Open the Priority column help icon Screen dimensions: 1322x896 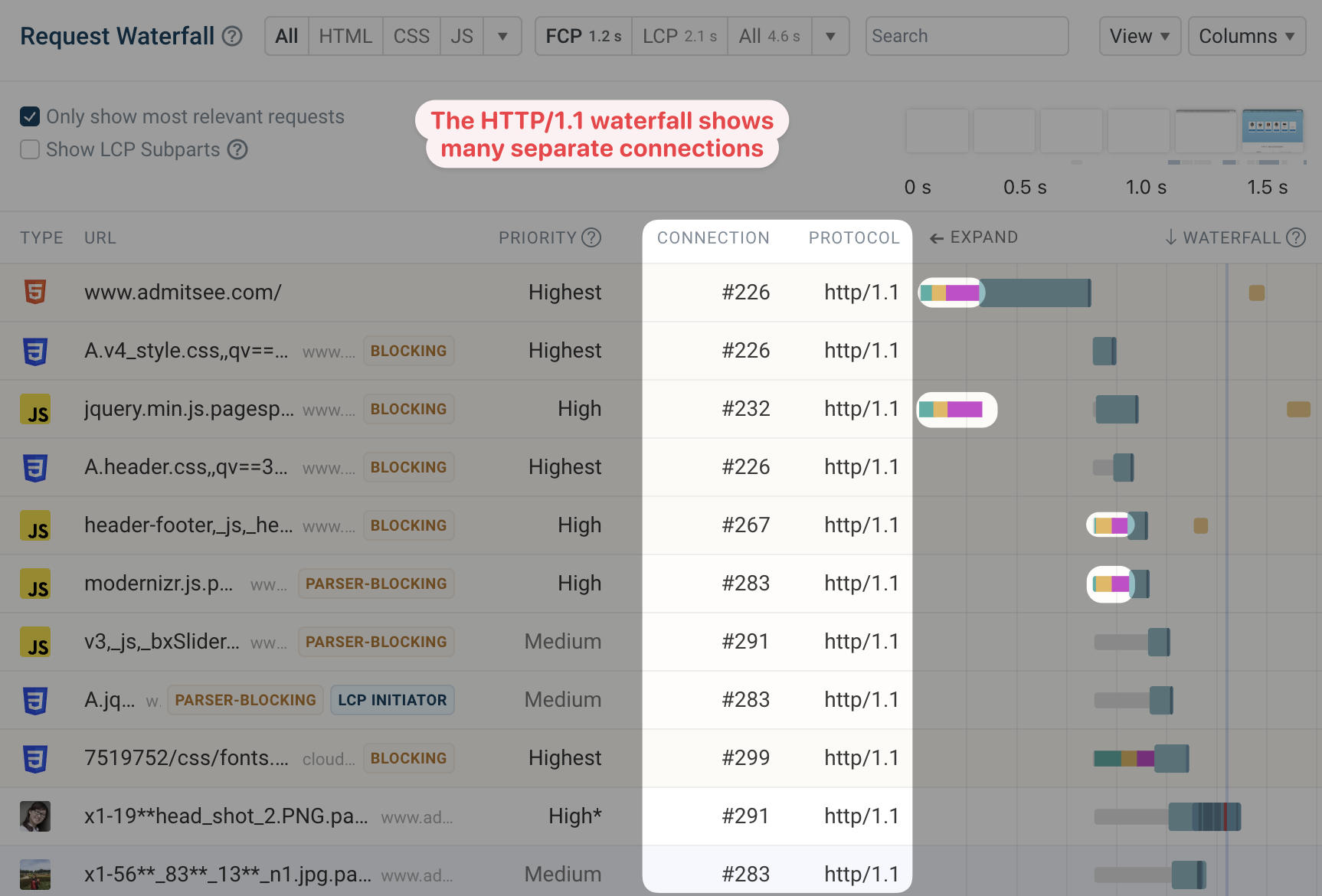click(591, 237)
